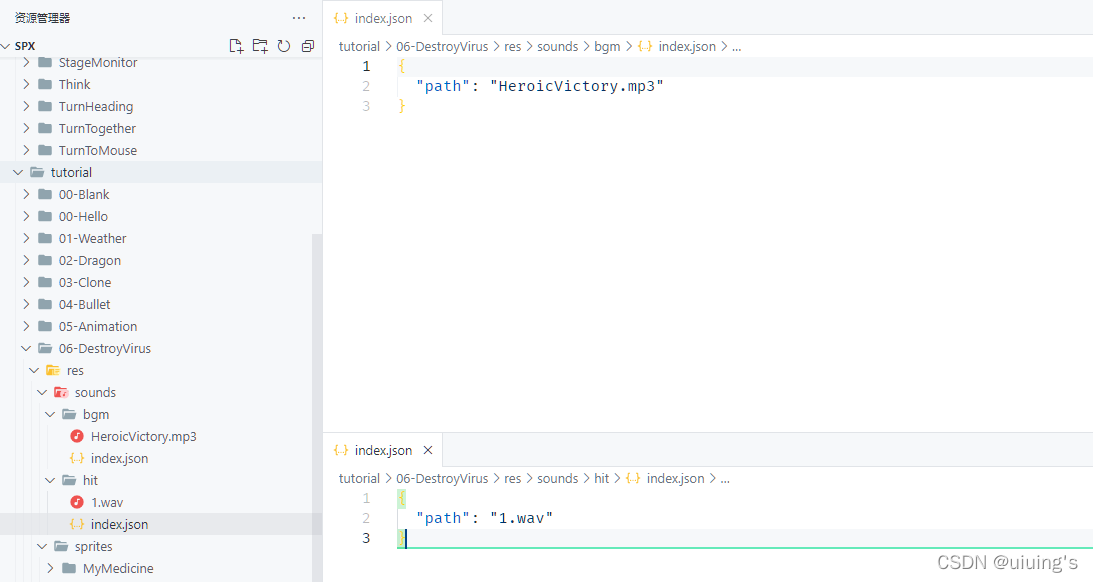
Task: Collapse the sounds folder
Action: [x=161, y=392]
